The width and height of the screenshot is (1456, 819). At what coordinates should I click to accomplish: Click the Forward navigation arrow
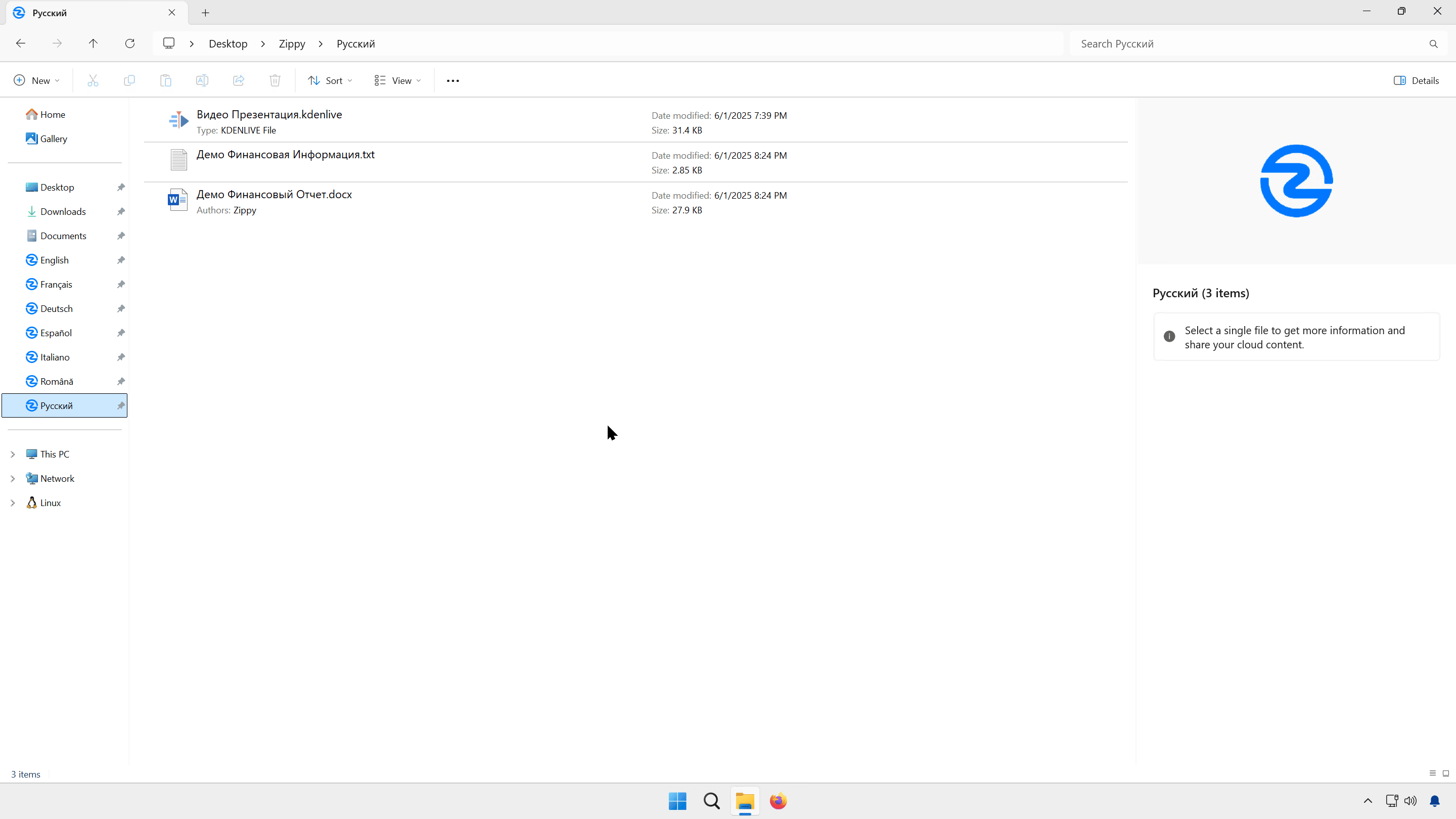pos(57,43)
